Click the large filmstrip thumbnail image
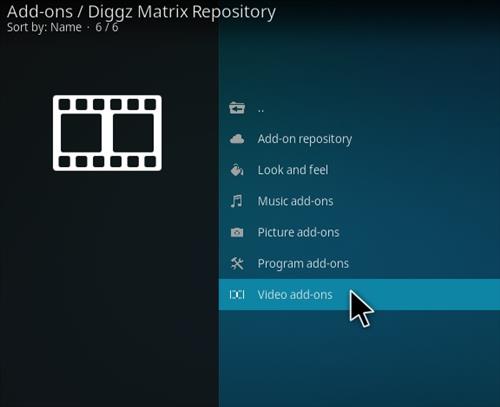500x407 pixels. click(107, 133)
